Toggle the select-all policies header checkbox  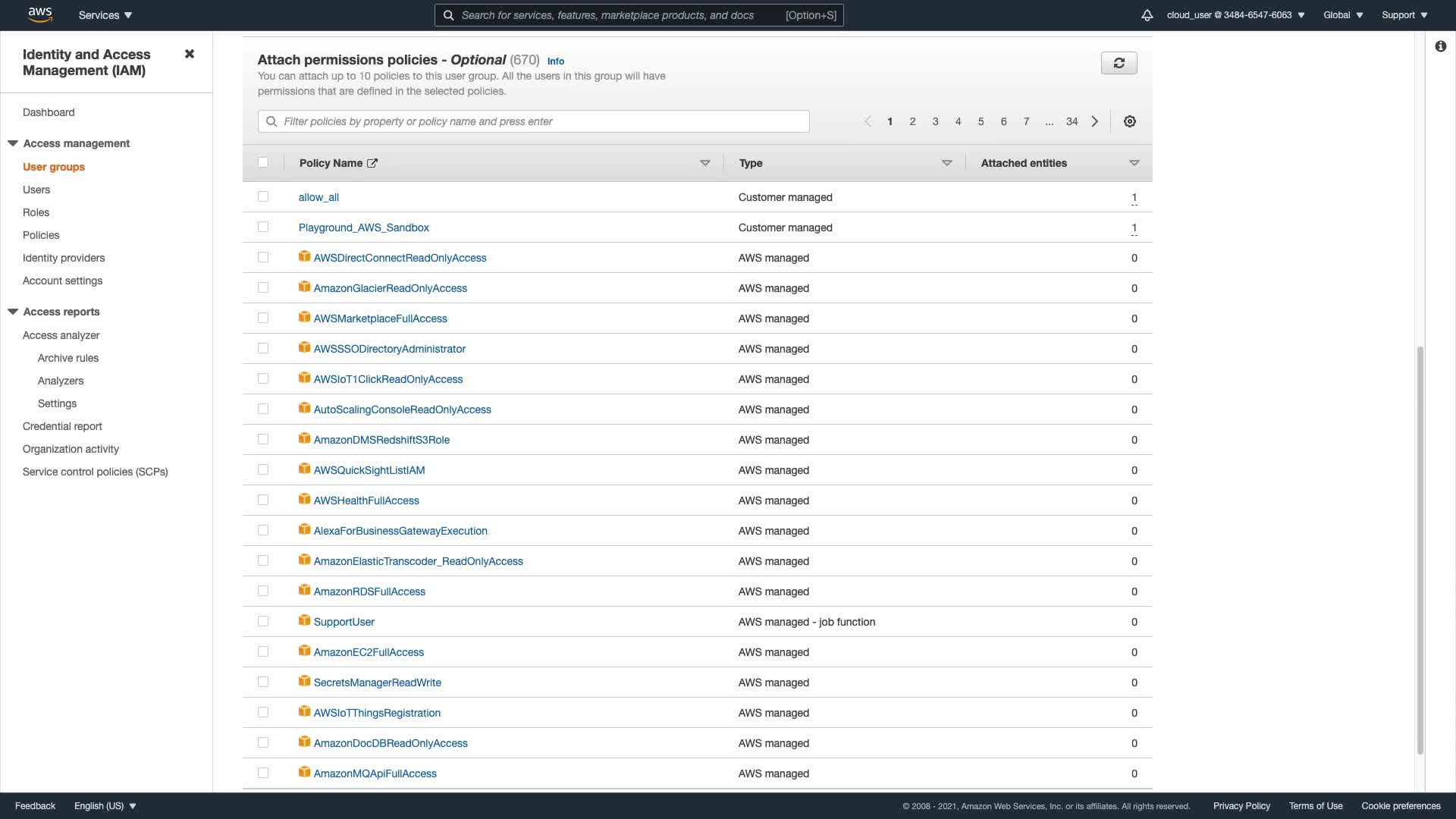(263, 162)
